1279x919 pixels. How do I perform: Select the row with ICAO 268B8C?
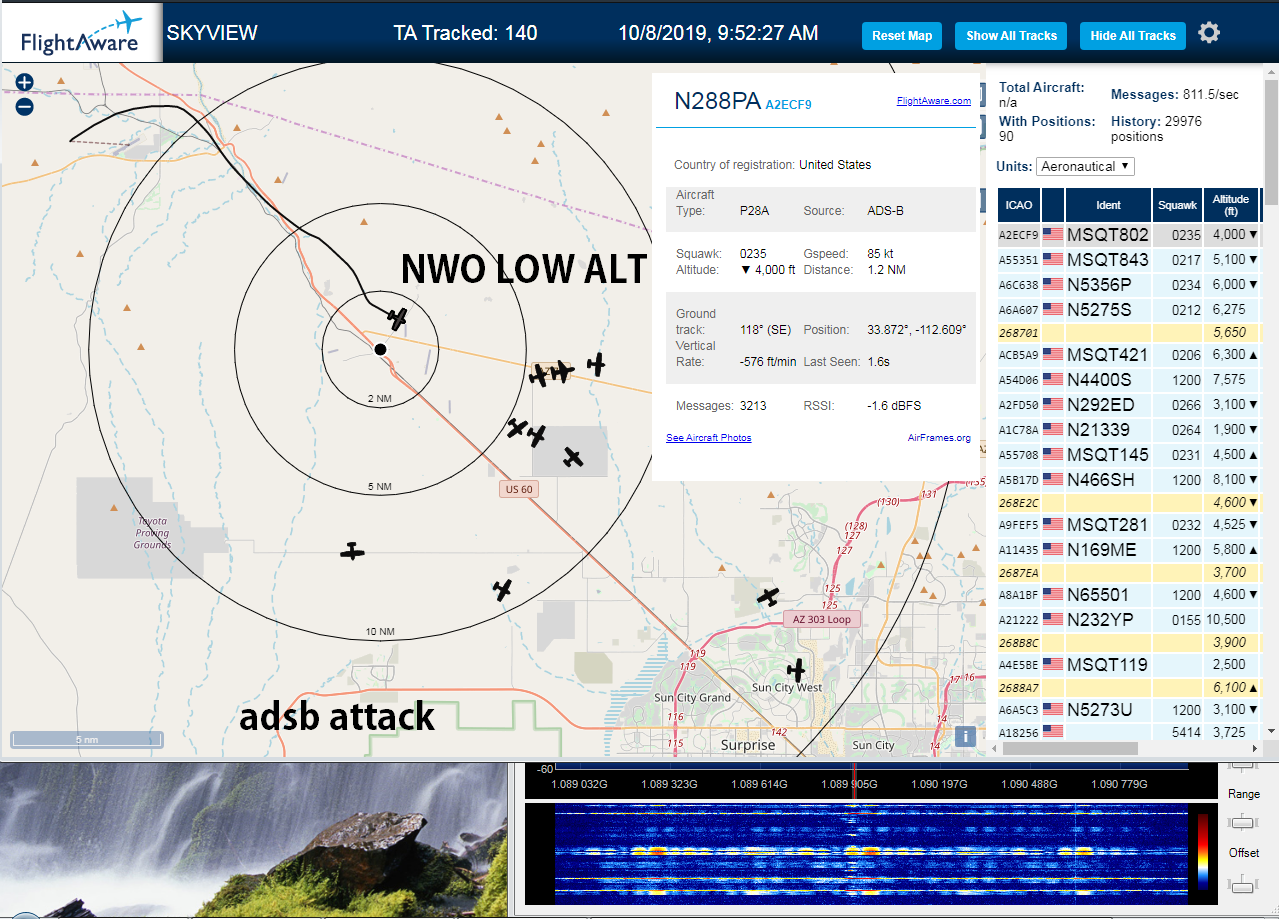click(1129, 642)
